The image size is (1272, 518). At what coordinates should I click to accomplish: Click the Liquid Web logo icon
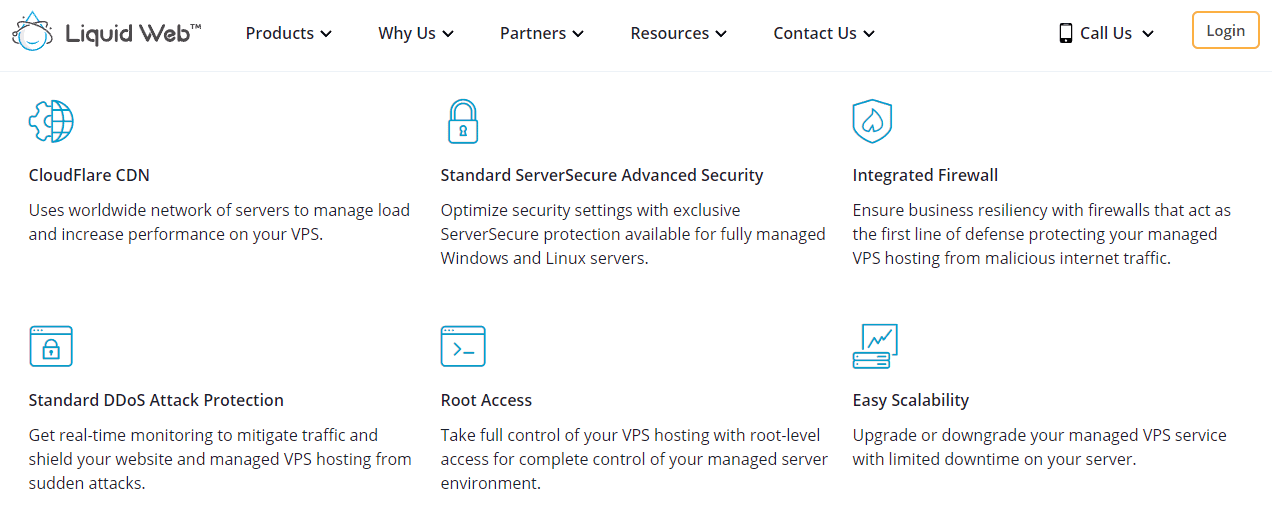point(33,31)
